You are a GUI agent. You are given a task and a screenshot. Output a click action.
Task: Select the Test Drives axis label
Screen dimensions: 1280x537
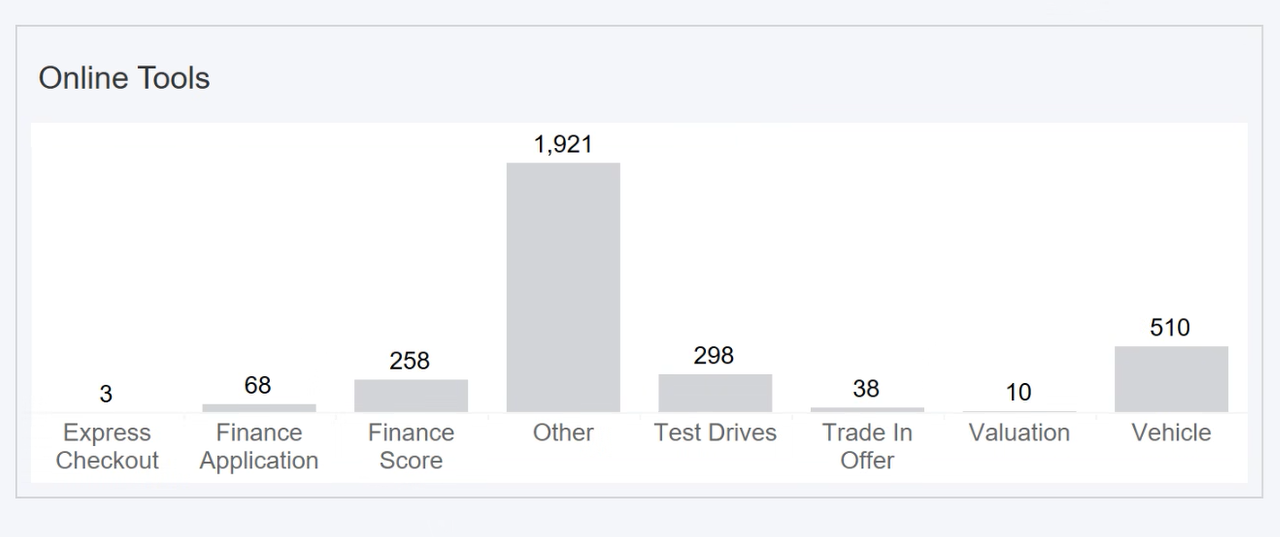click(x=715, y=433)
